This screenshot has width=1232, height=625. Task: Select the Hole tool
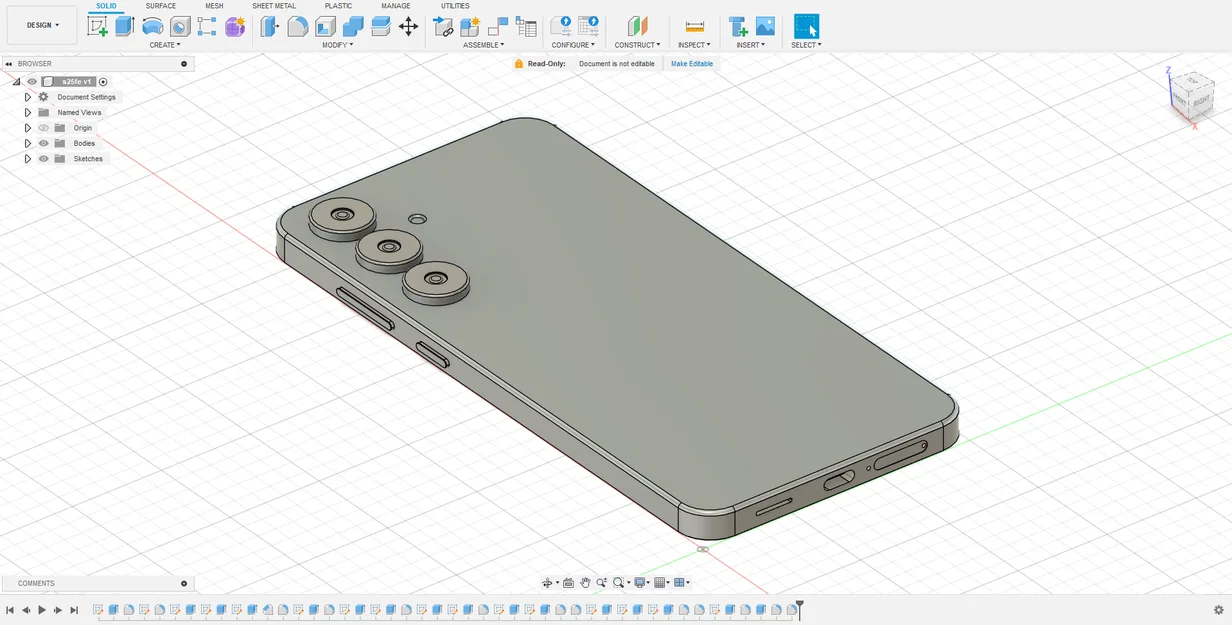click(x=180, y=27)
